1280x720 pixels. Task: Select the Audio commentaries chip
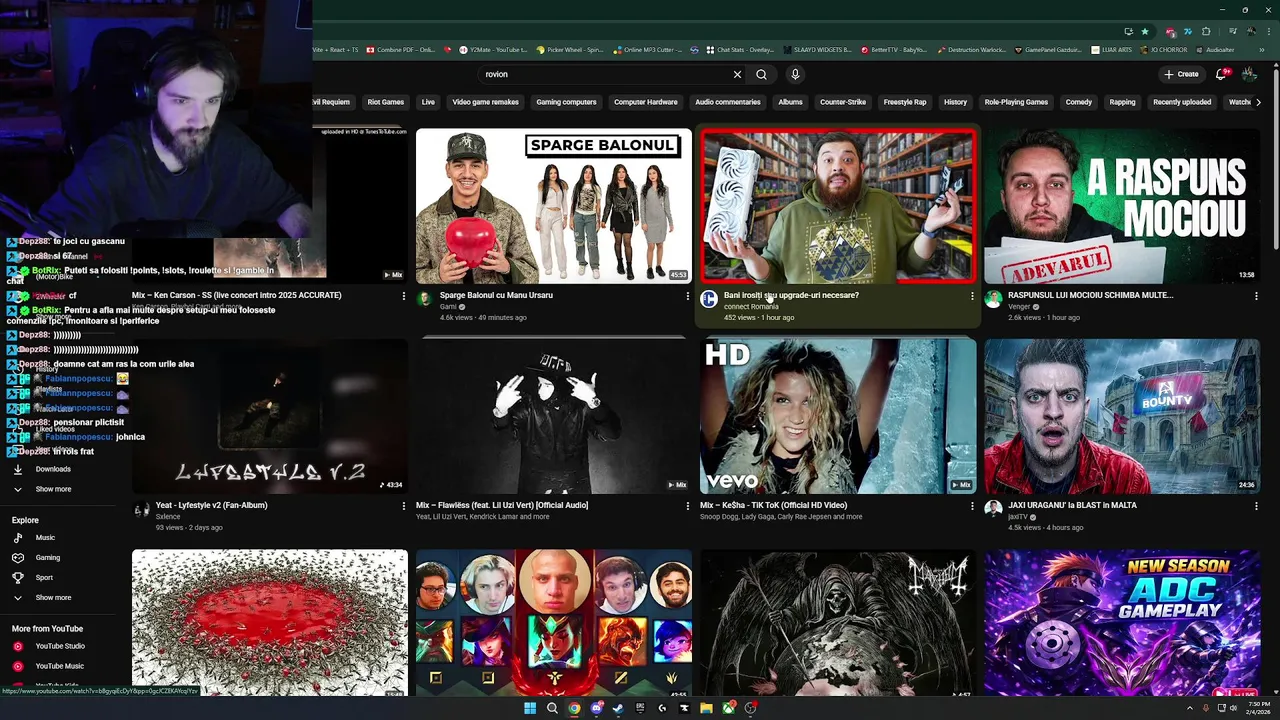pyautogui.click(x=728, y=102)
